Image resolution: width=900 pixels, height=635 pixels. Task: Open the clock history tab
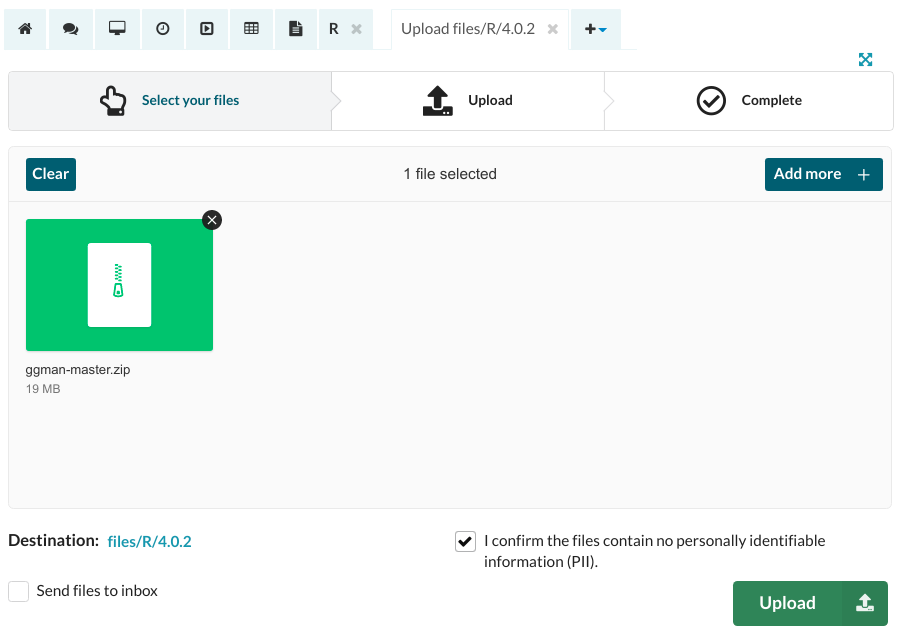[162, 29]
